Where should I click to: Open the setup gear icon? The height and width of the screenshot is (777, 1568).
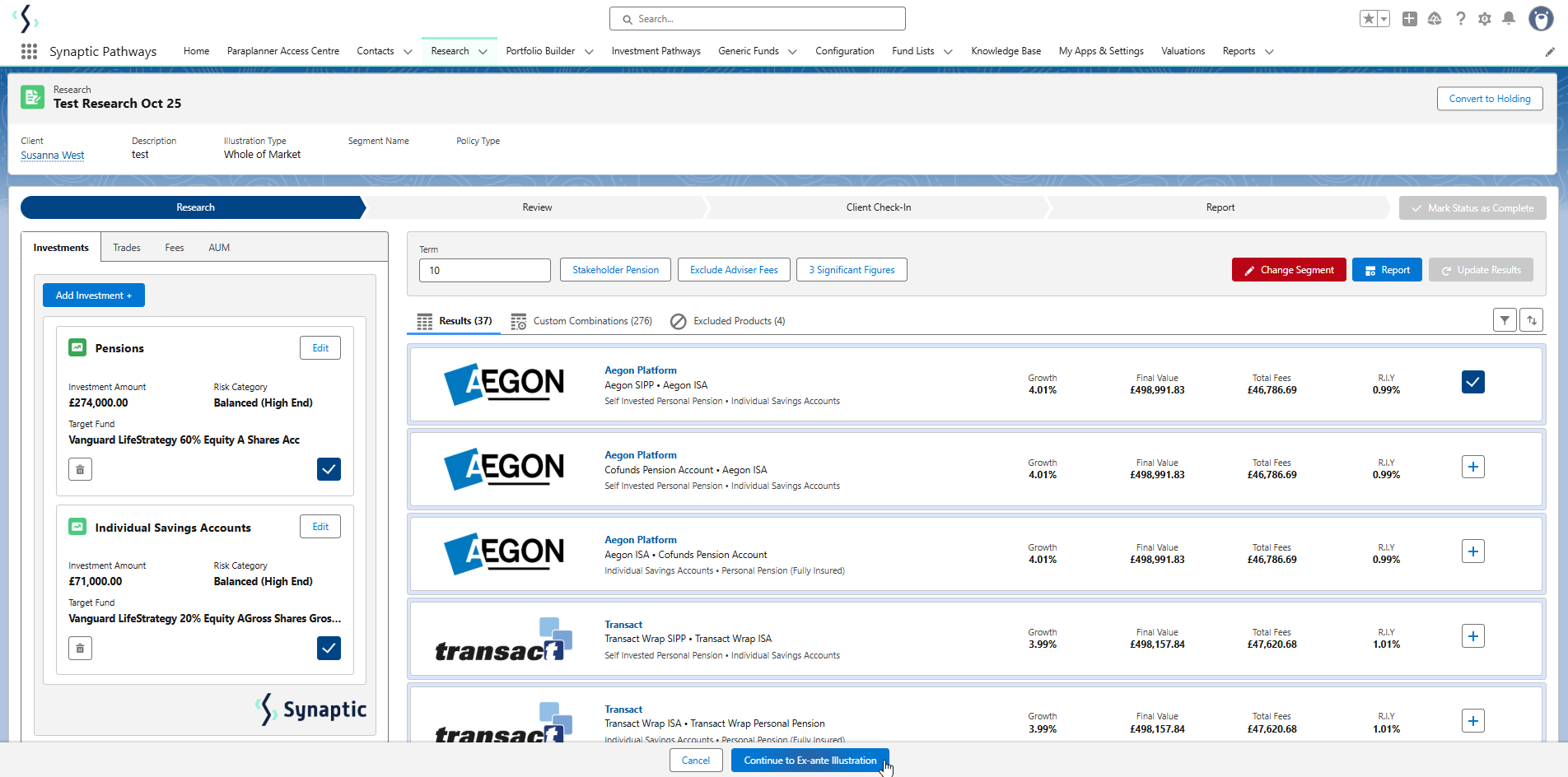coord(1485,19)
